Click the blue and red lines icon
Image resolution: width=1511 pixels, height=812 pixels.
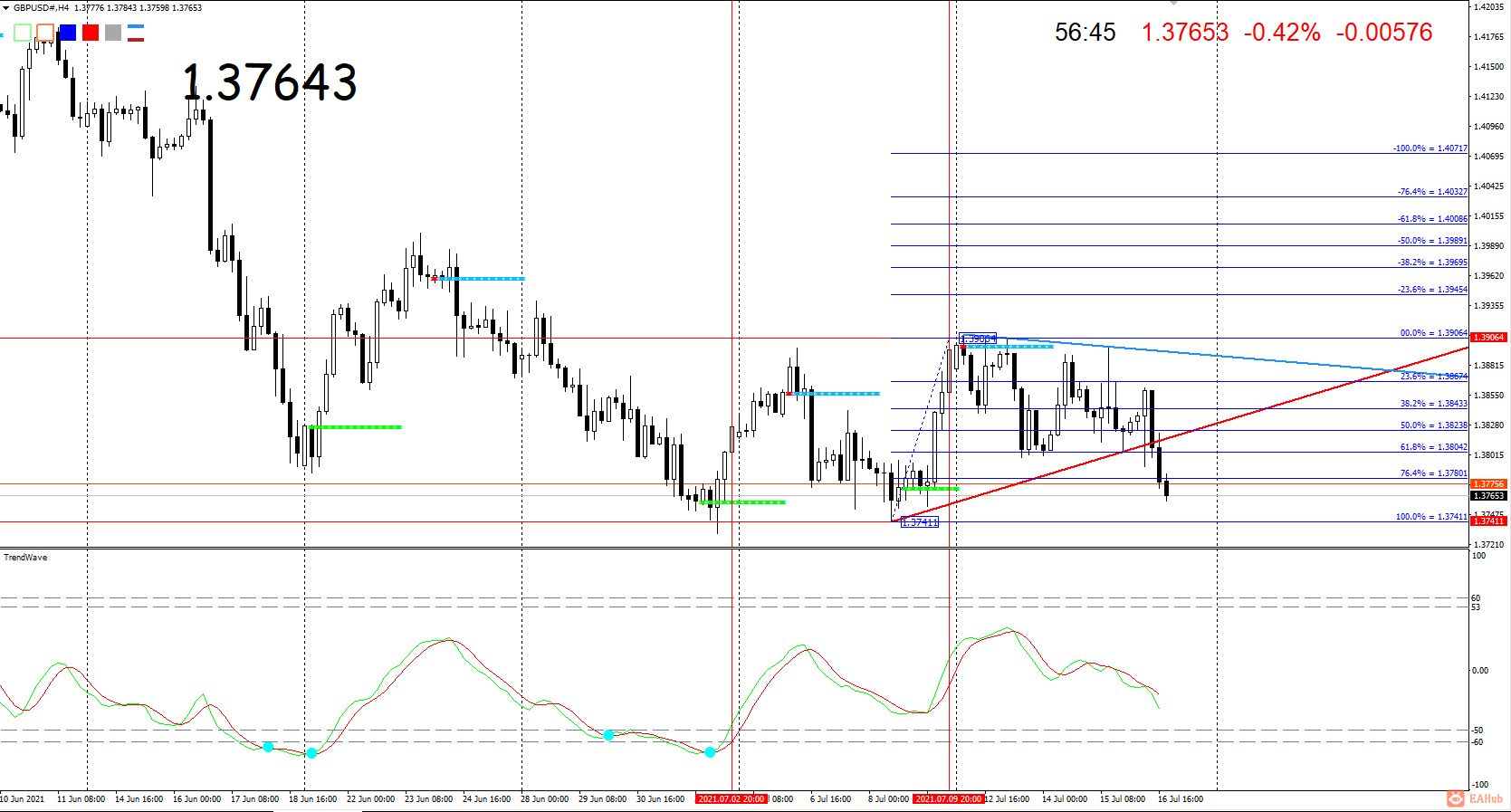tap(136, 33)
